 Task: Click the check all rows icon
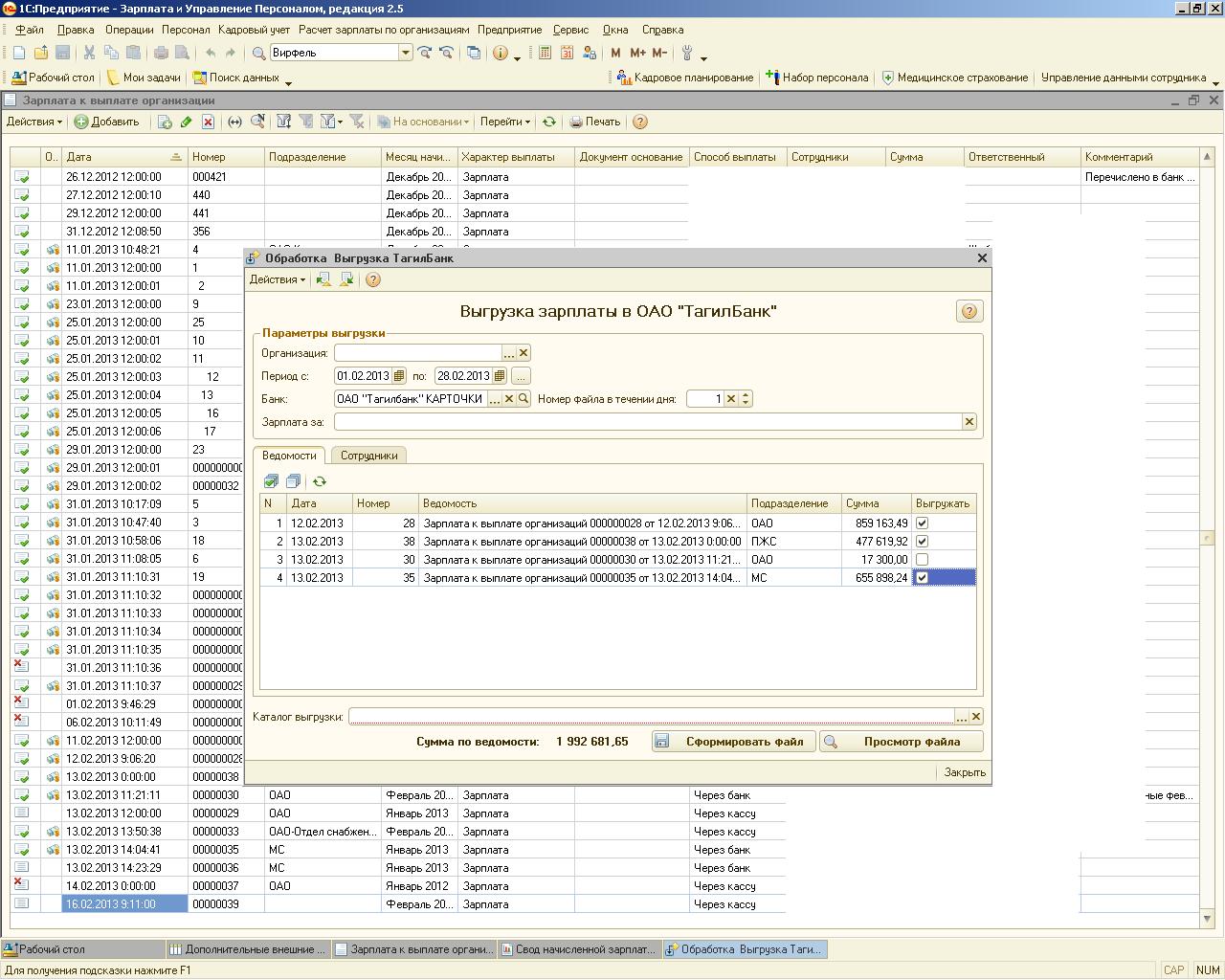(x=271, y=481)
